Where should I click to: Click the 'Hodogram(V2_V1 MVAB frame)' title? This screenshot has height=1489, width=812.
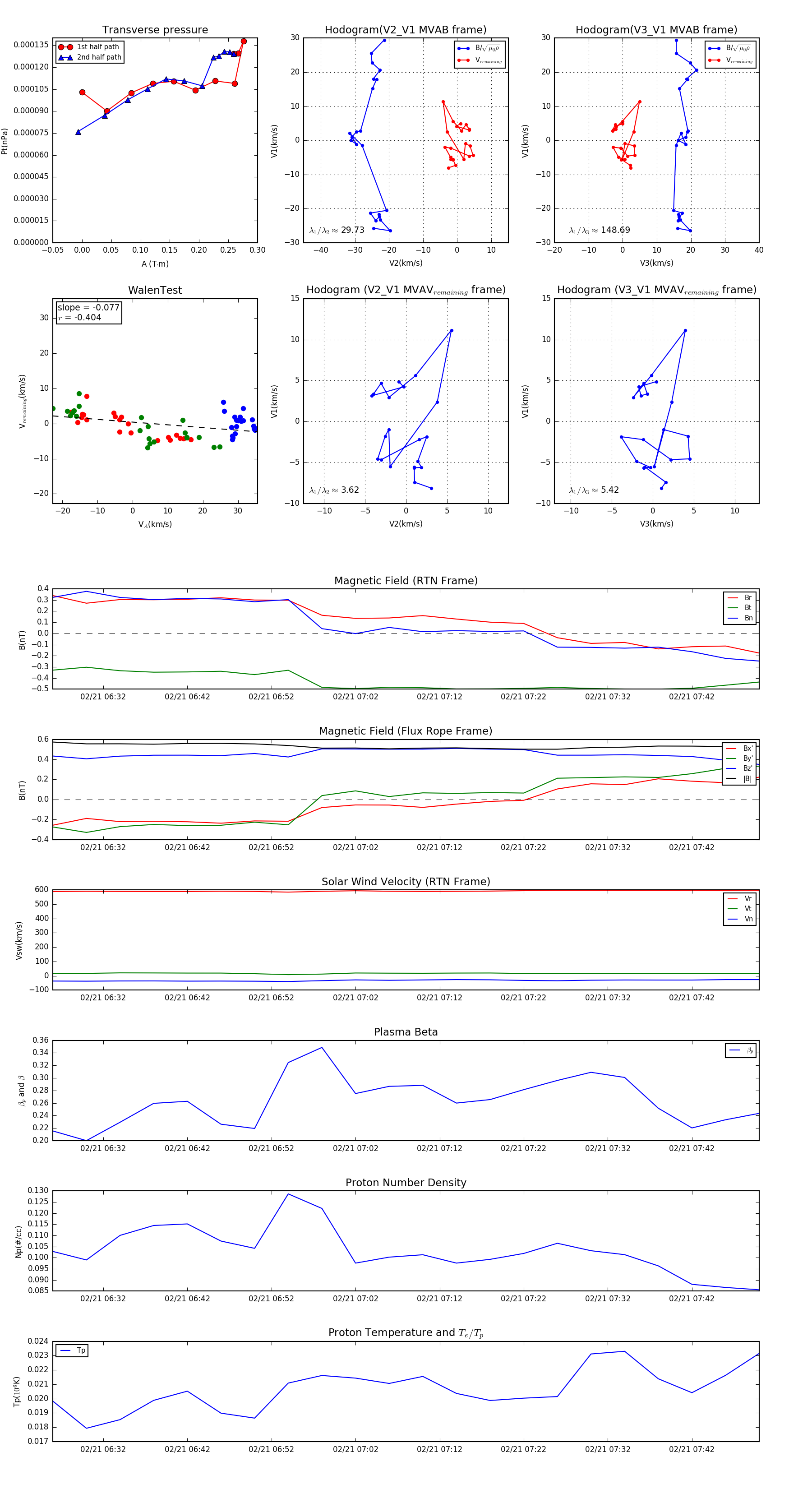(406, 30)
